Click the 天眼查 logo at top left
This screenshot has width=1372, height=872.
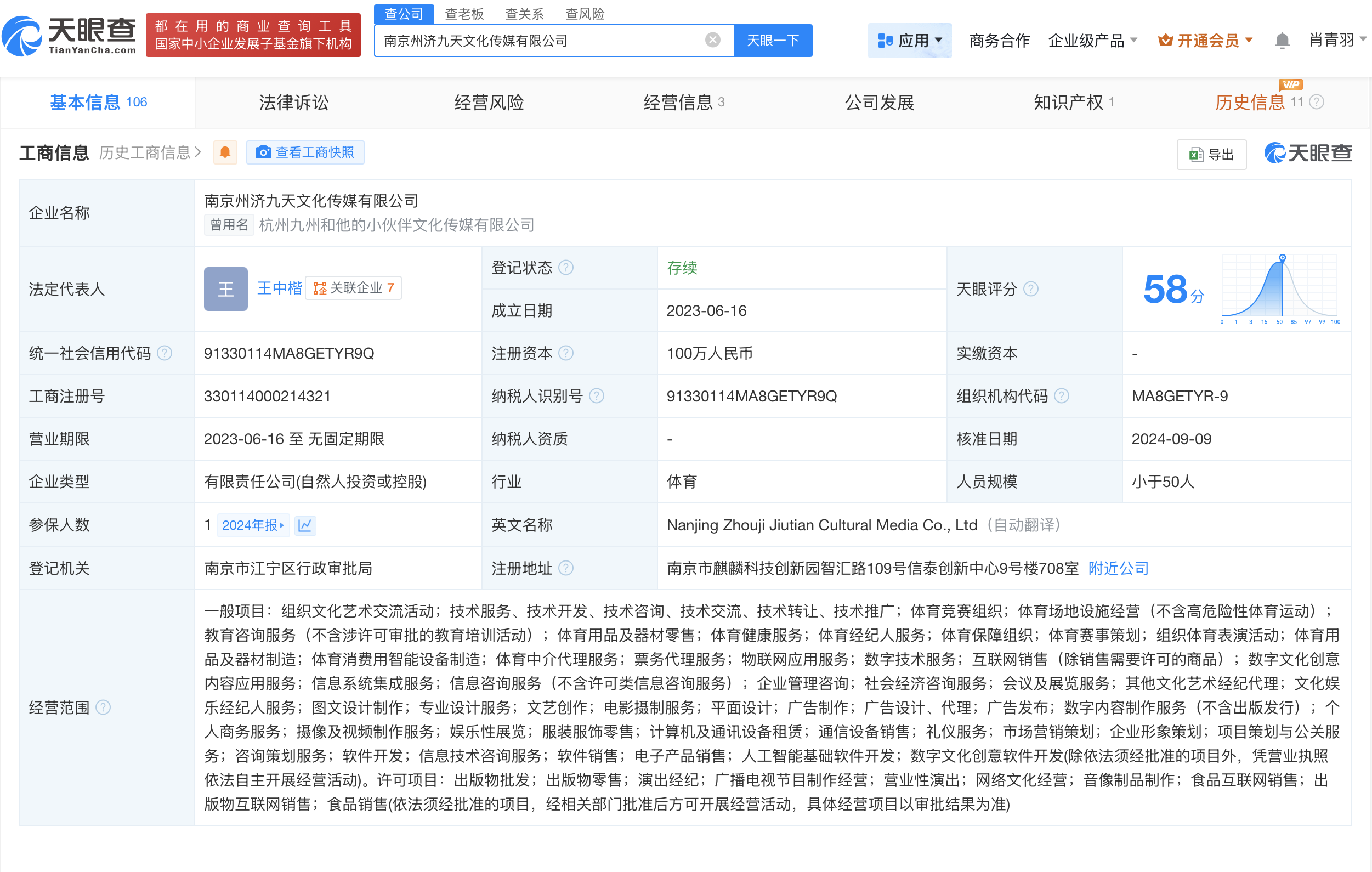click(x=69, y=36)
